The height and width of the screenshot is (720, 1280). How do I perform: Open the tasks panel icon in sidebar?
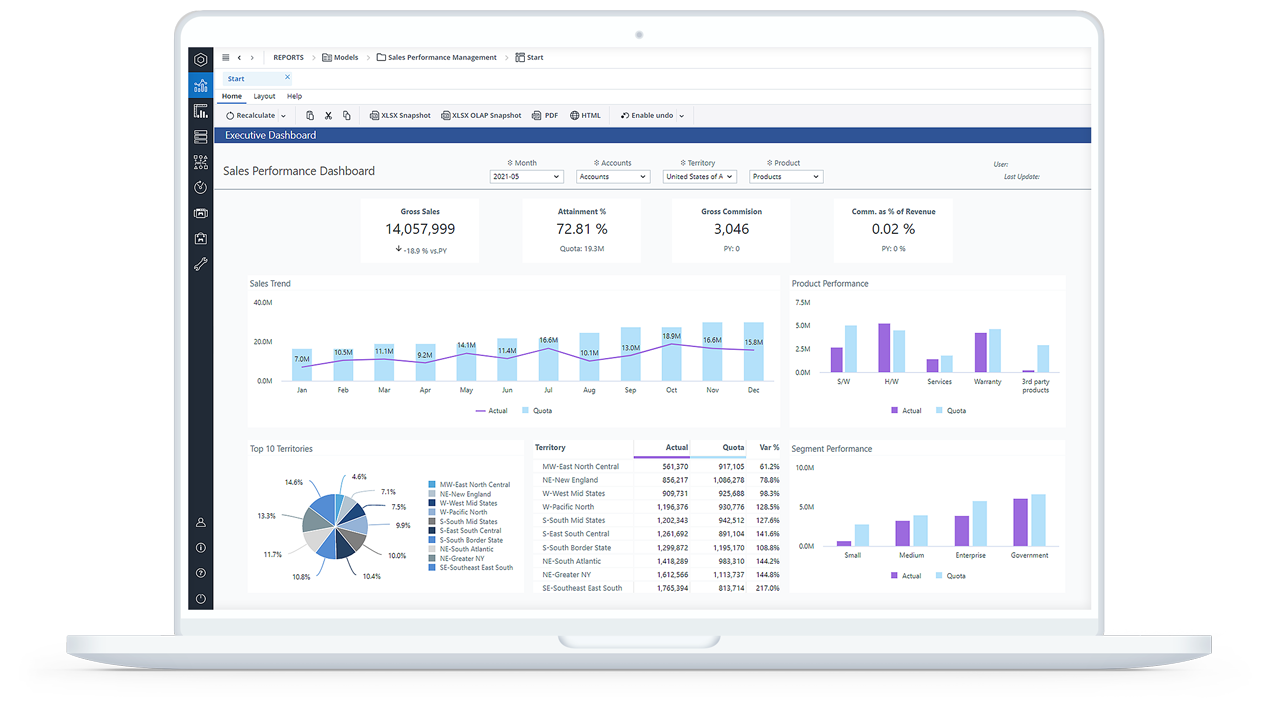click(201, 213)
